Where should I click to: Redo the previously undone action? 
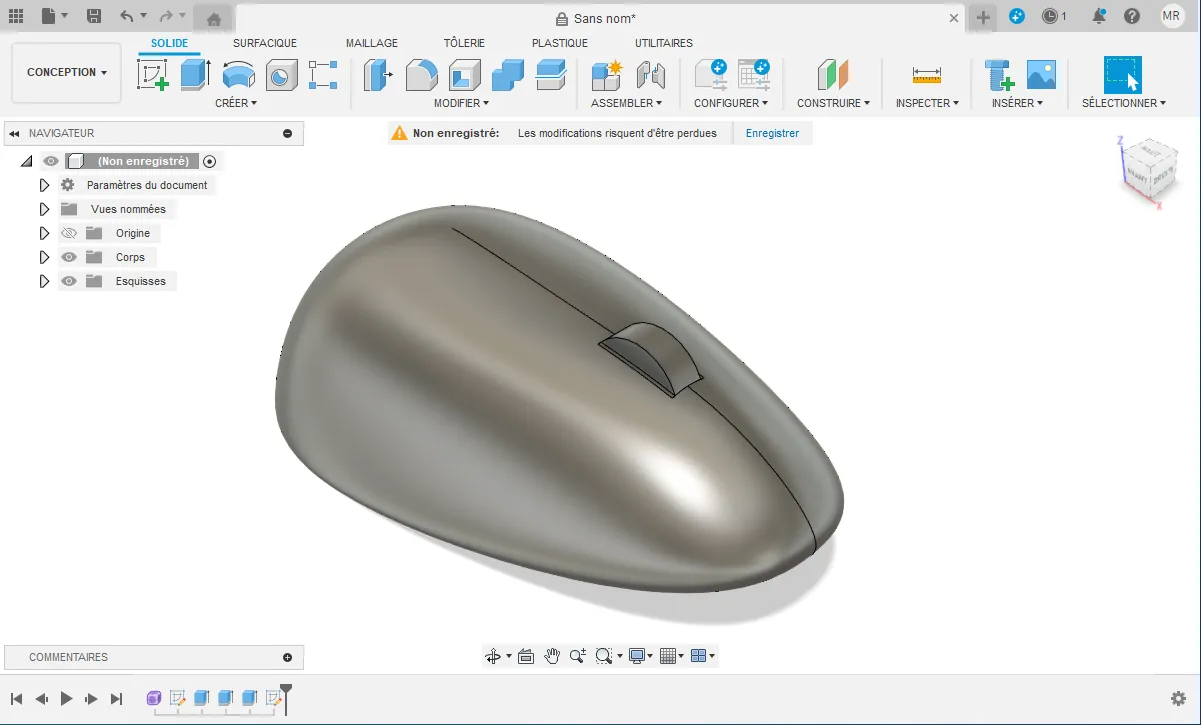166,16
